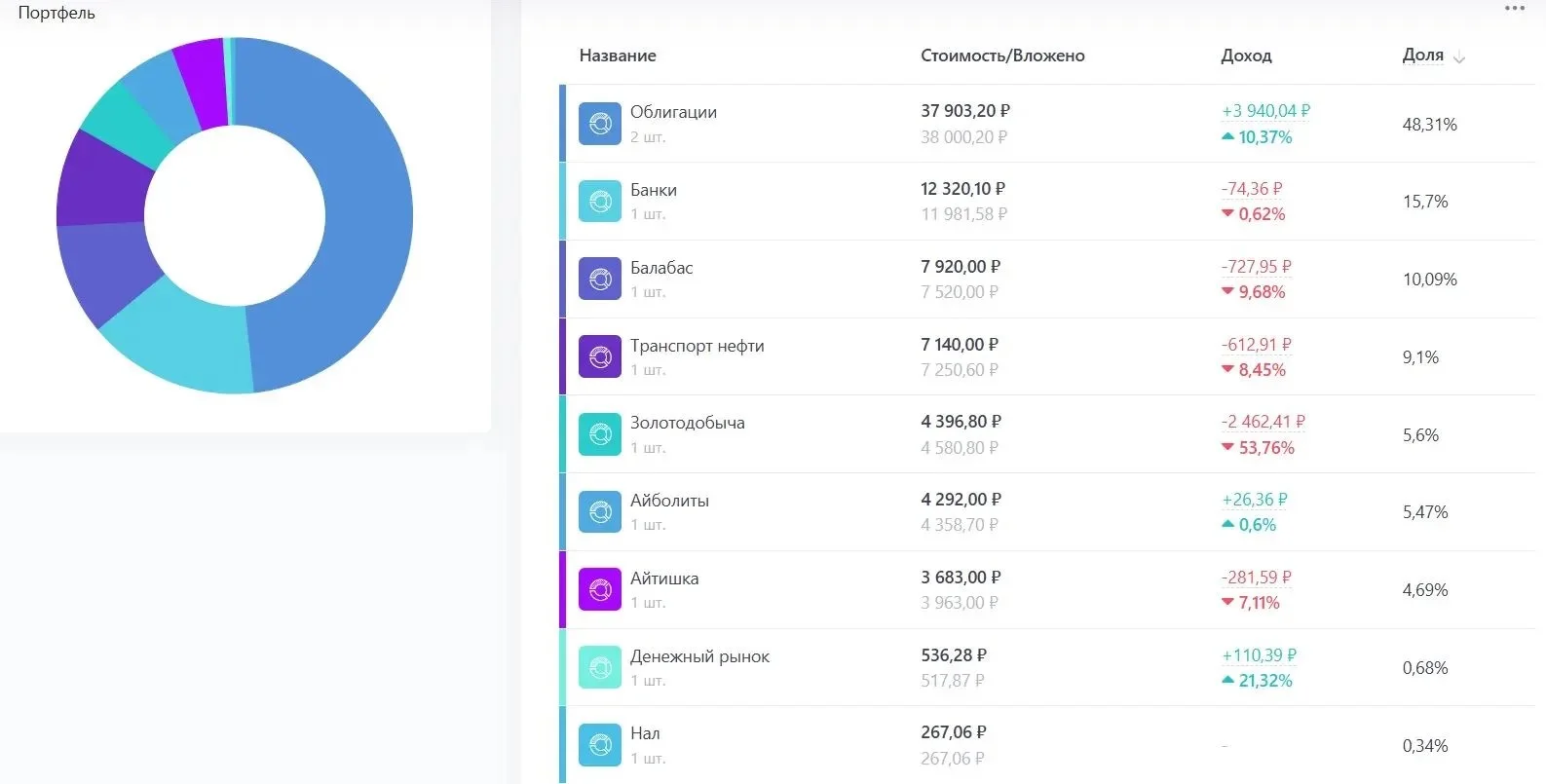Click the income +110,39 ₽
This screenshot has height=784, width=1546.
1260,655
